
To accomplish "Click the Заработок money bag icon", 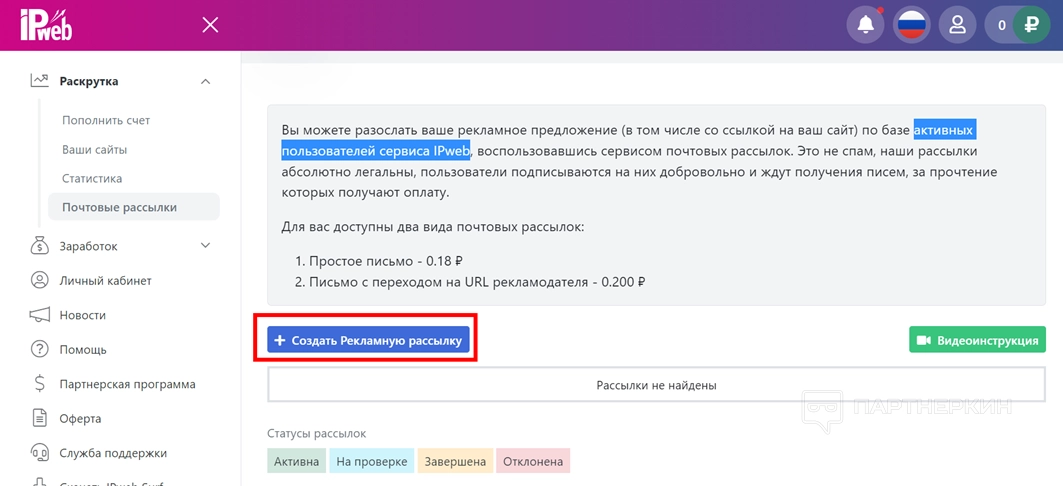I will pyautogui.click(x=40, y=246).
